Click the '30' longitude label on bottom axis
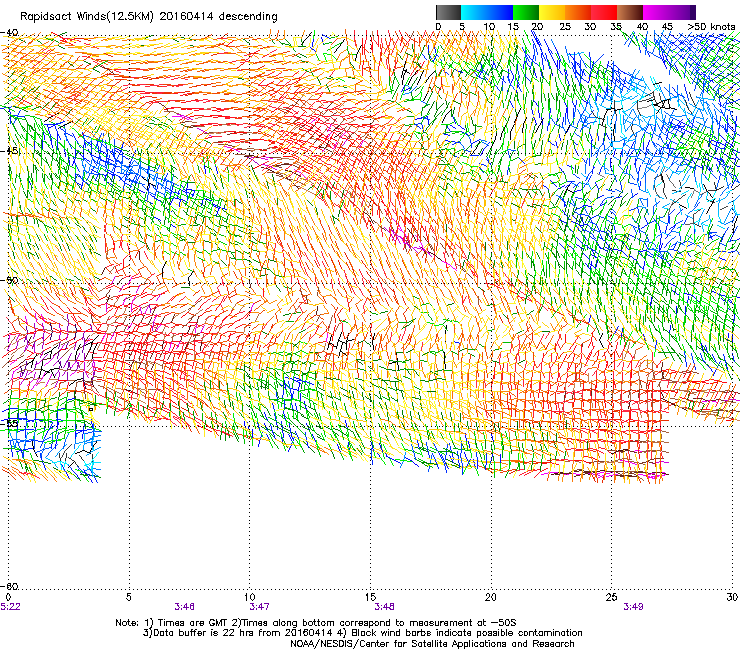 pyautogui.click(x=732, y=597)
